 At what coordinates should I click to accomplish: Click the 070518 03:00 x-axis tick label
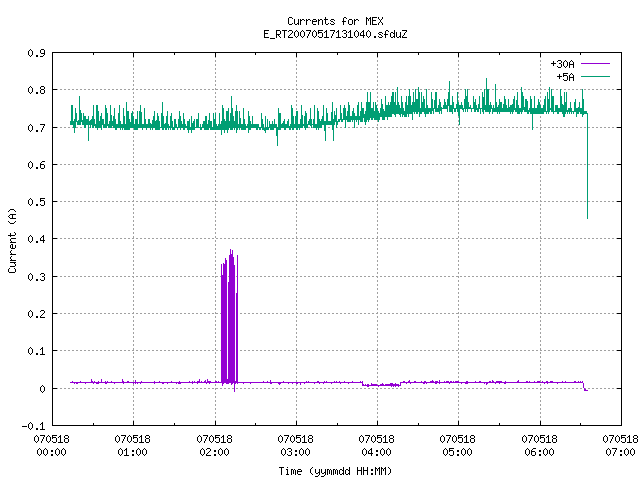point(296,446)
